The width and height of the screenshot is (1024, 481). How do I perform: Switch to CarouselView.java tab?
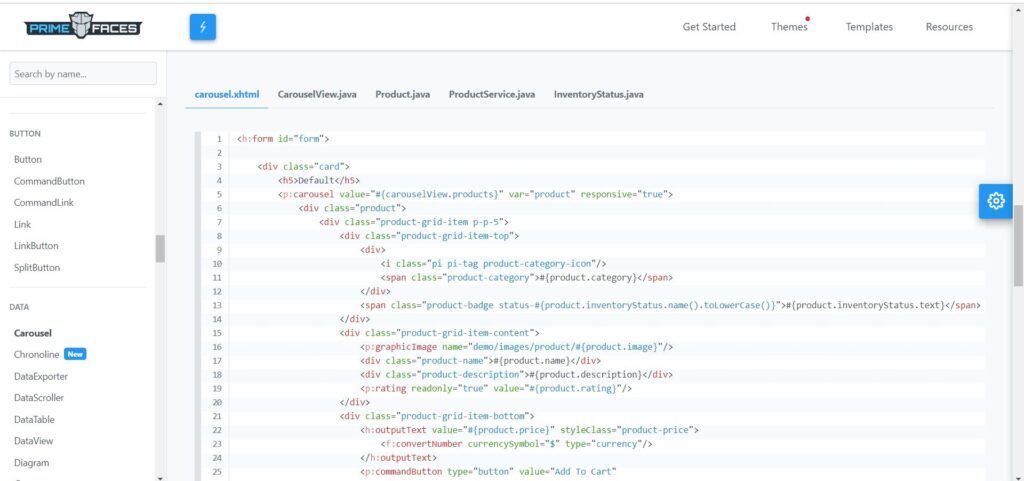(x=317, y=94)
